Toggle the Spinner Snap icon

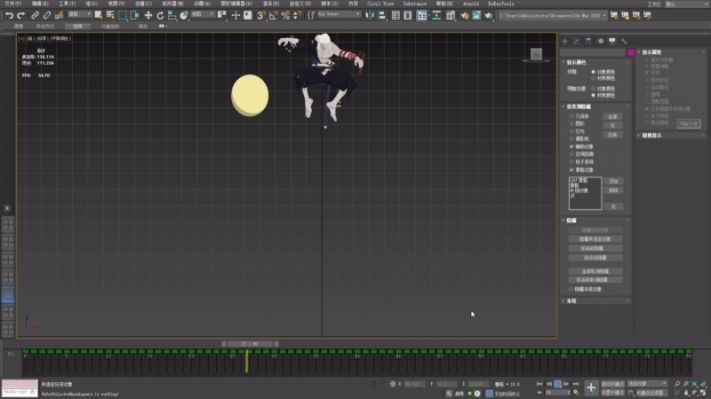click(297, 15)
